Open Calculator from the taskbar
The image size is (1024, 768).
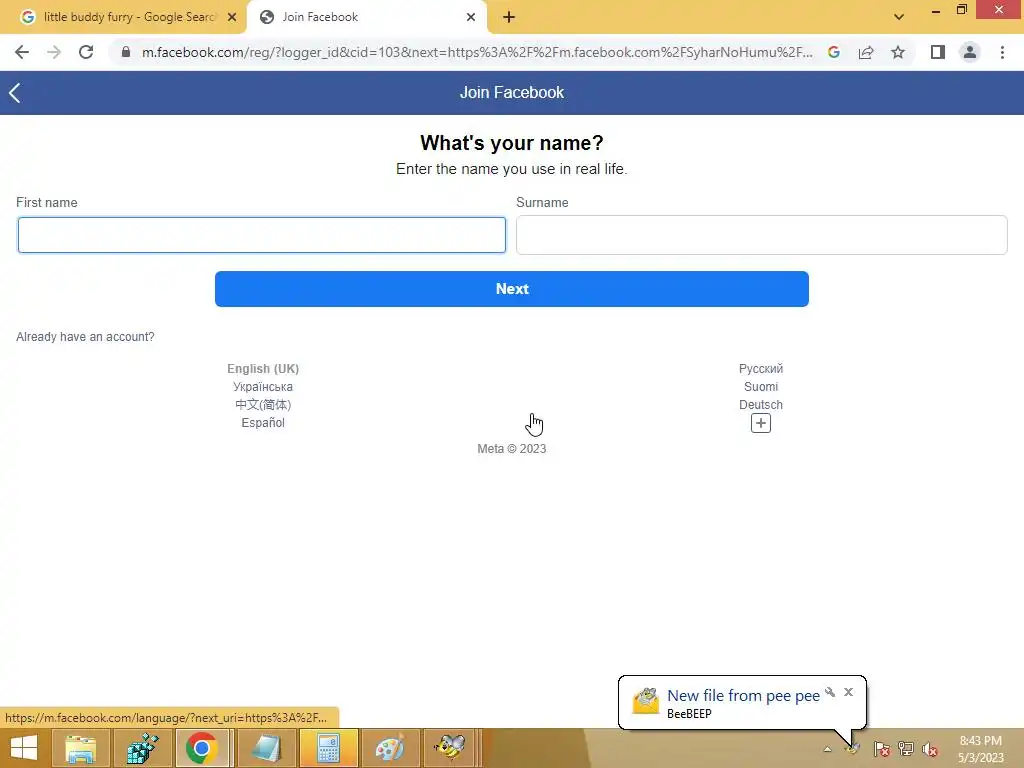coord(328,748)
